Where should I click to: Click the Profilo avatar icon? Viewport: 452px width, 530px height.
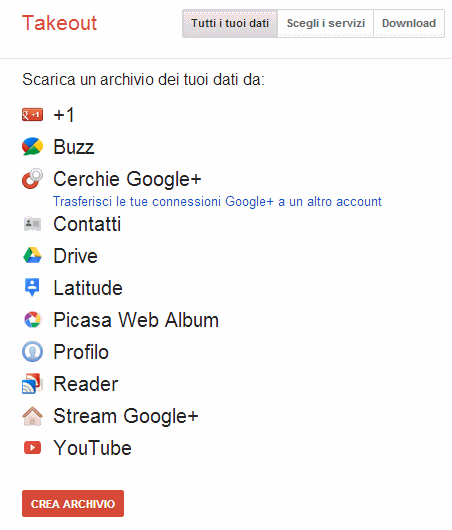32,352
